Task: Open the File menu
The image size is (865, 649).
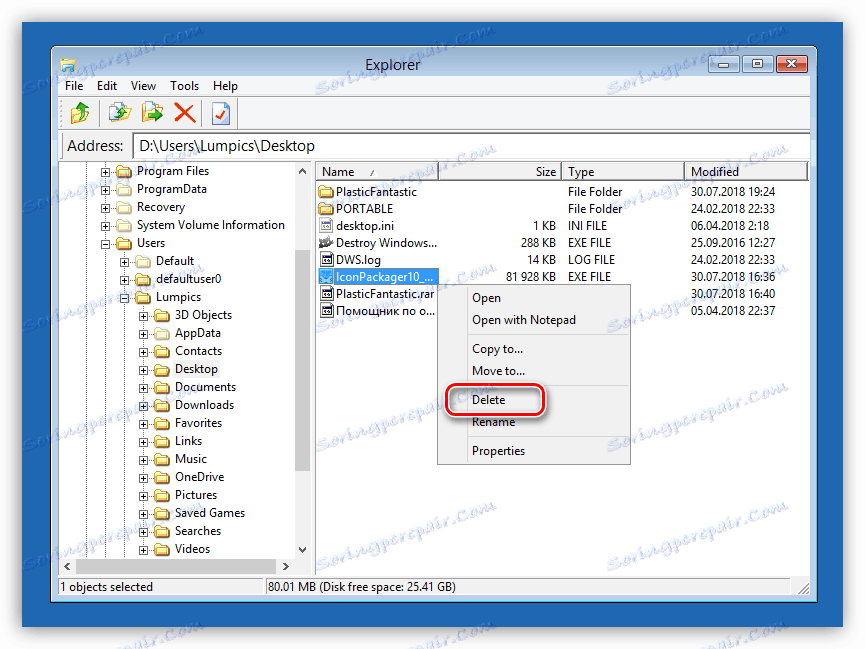Action: point(74,86)
